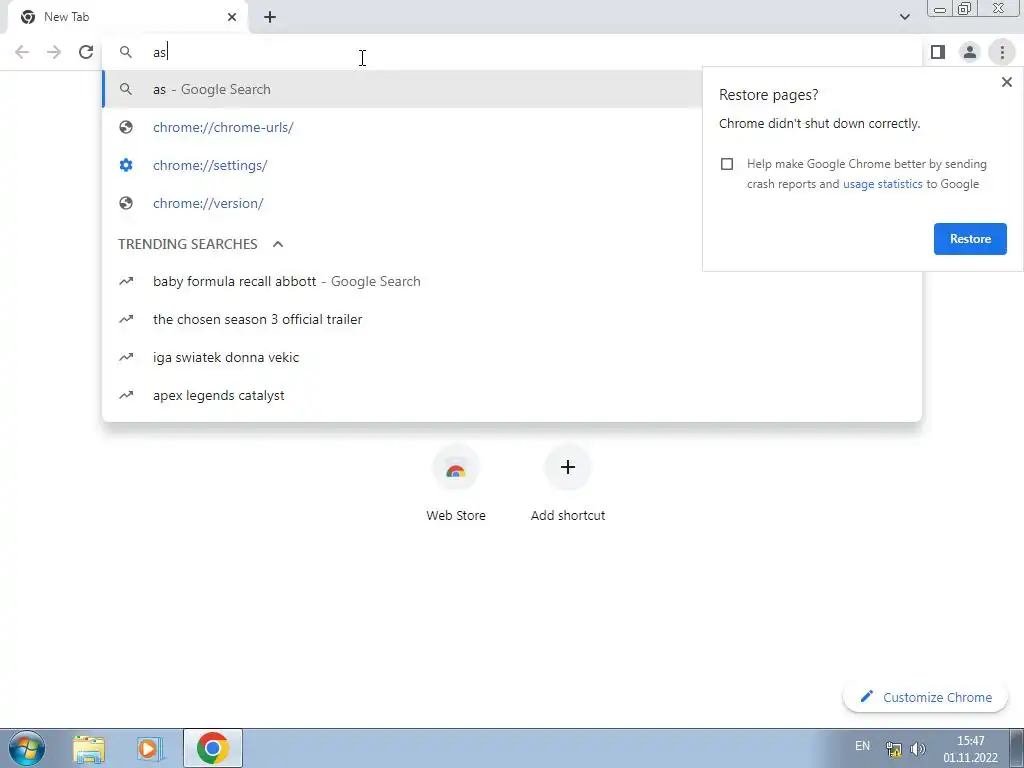Open the Windows Start menu
Viewport: 1024px width, 768px height.
click(27, 748)
